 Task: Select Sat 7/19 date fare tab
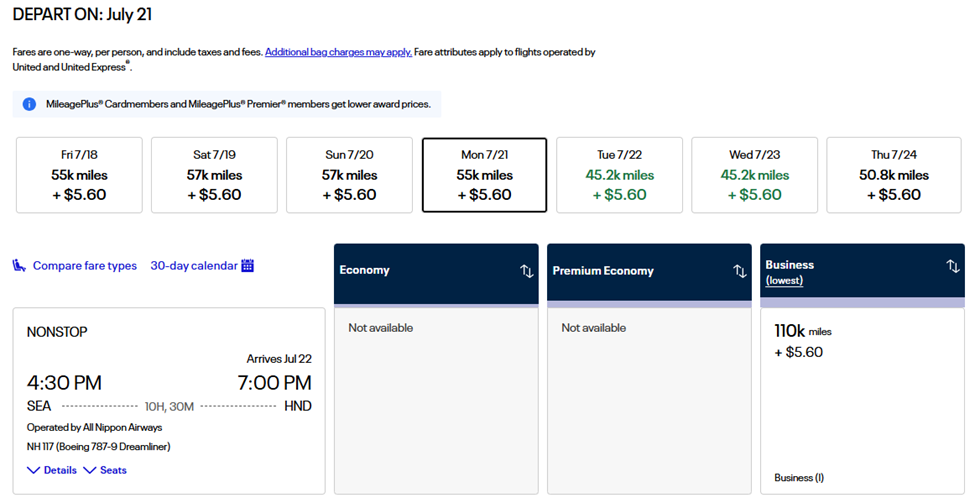[214, 175]
